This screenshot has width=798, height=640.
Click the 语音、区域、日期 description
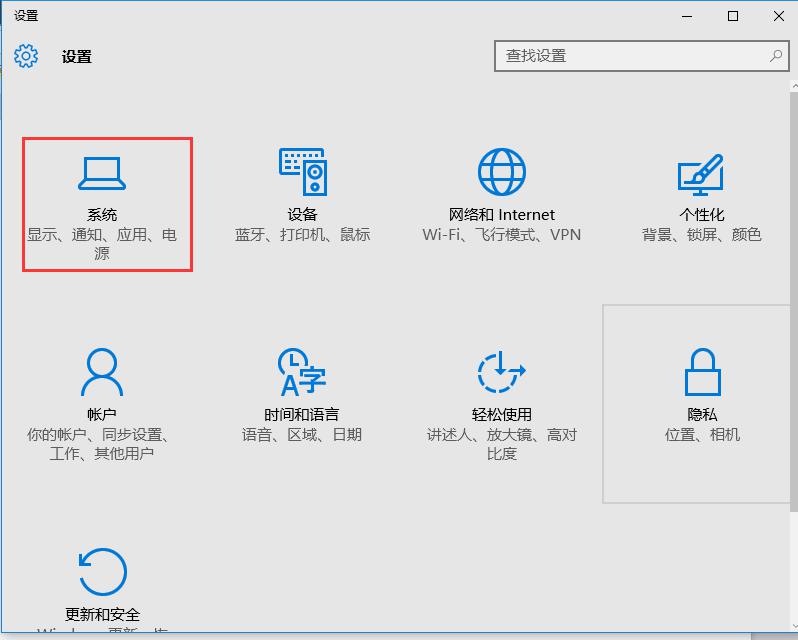tap(302, 434)
